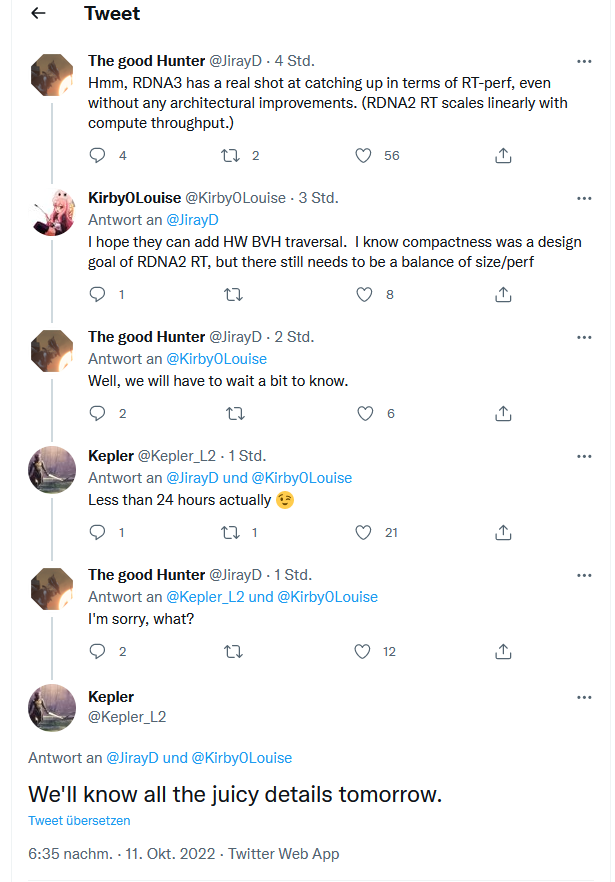Retweet the RDNA3 RT-perf tweet
This screenshot has width=615, height=882.
230,155
